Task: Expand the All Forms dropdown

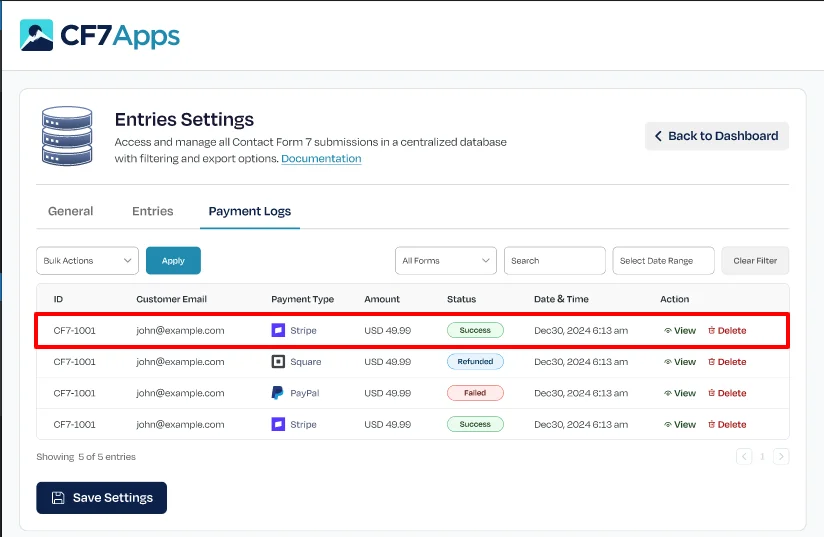Action: pos(446,261)
